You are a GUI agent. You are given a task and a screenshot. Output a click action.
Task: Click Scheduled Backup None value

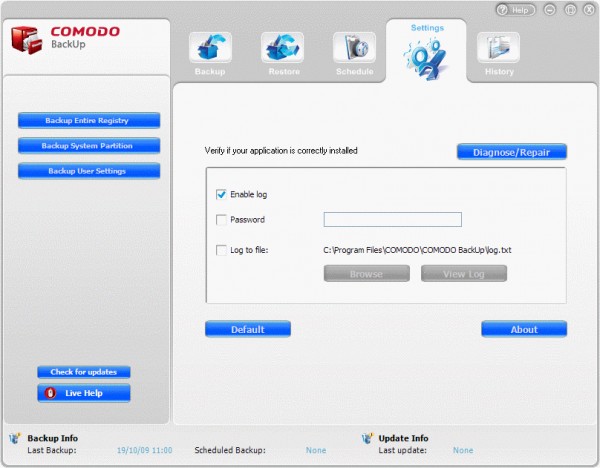point(316,450)
